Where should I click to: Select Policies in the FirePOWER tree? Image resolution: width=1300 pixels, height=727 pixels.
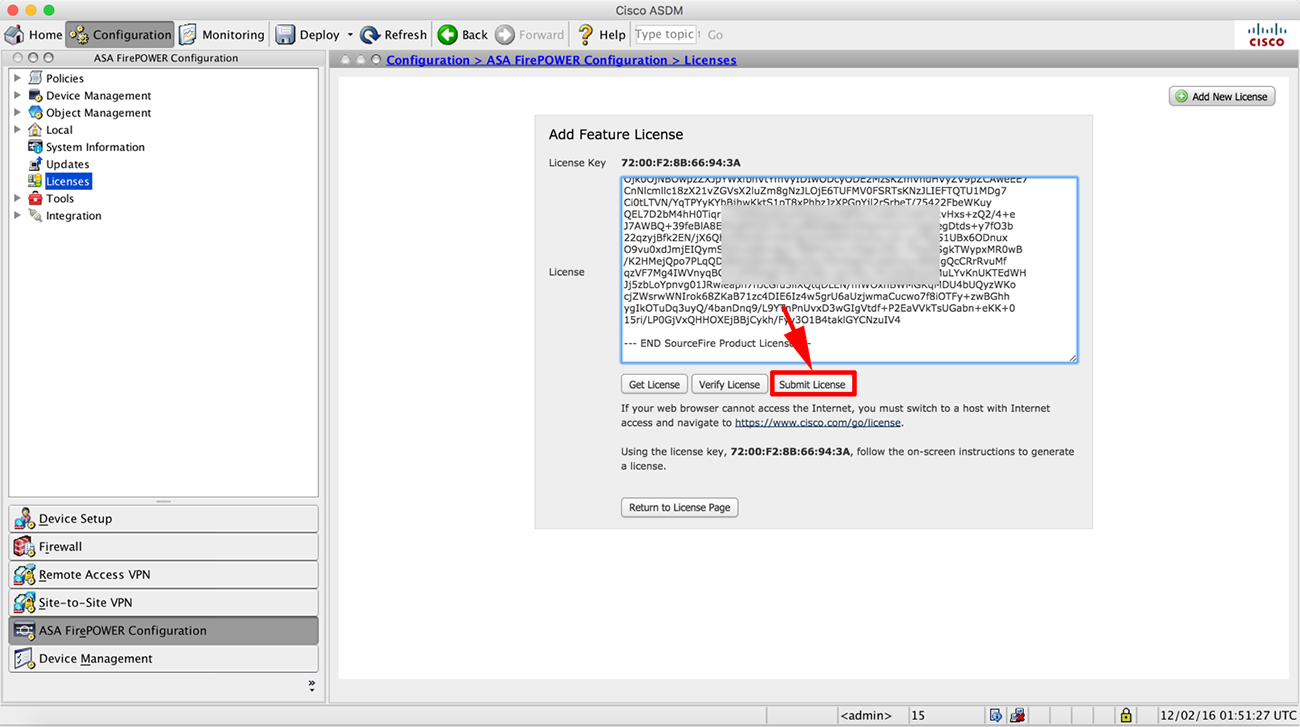(x=64, y=78)
